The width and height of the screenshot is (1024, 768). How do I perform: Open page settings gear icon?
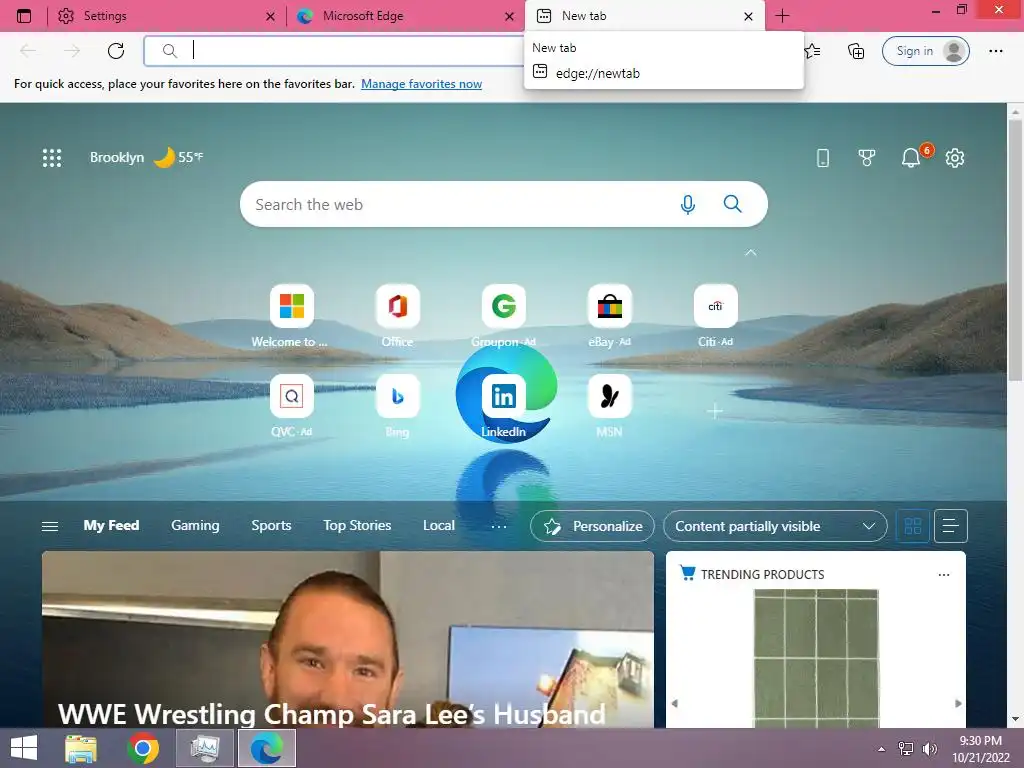click(x=955, y=157)
